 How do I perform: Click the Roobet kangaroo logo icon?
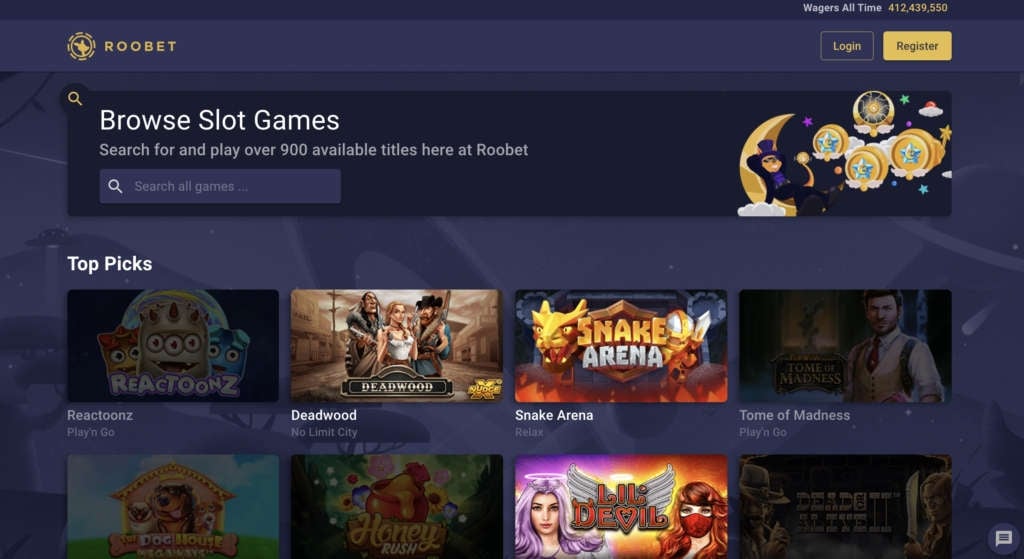(x=81, y=46)
